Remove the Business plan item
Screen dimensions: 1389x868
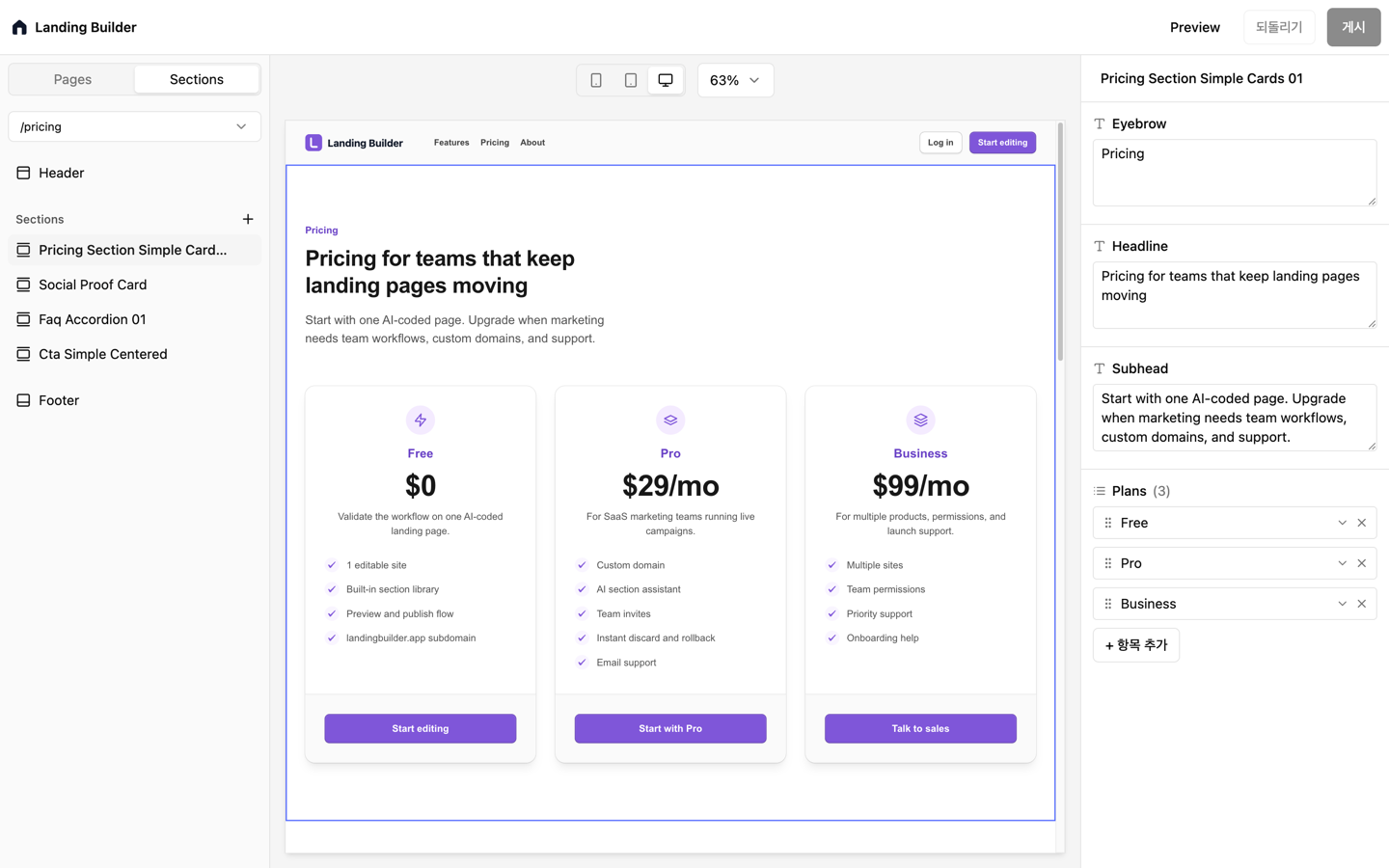1362,604
